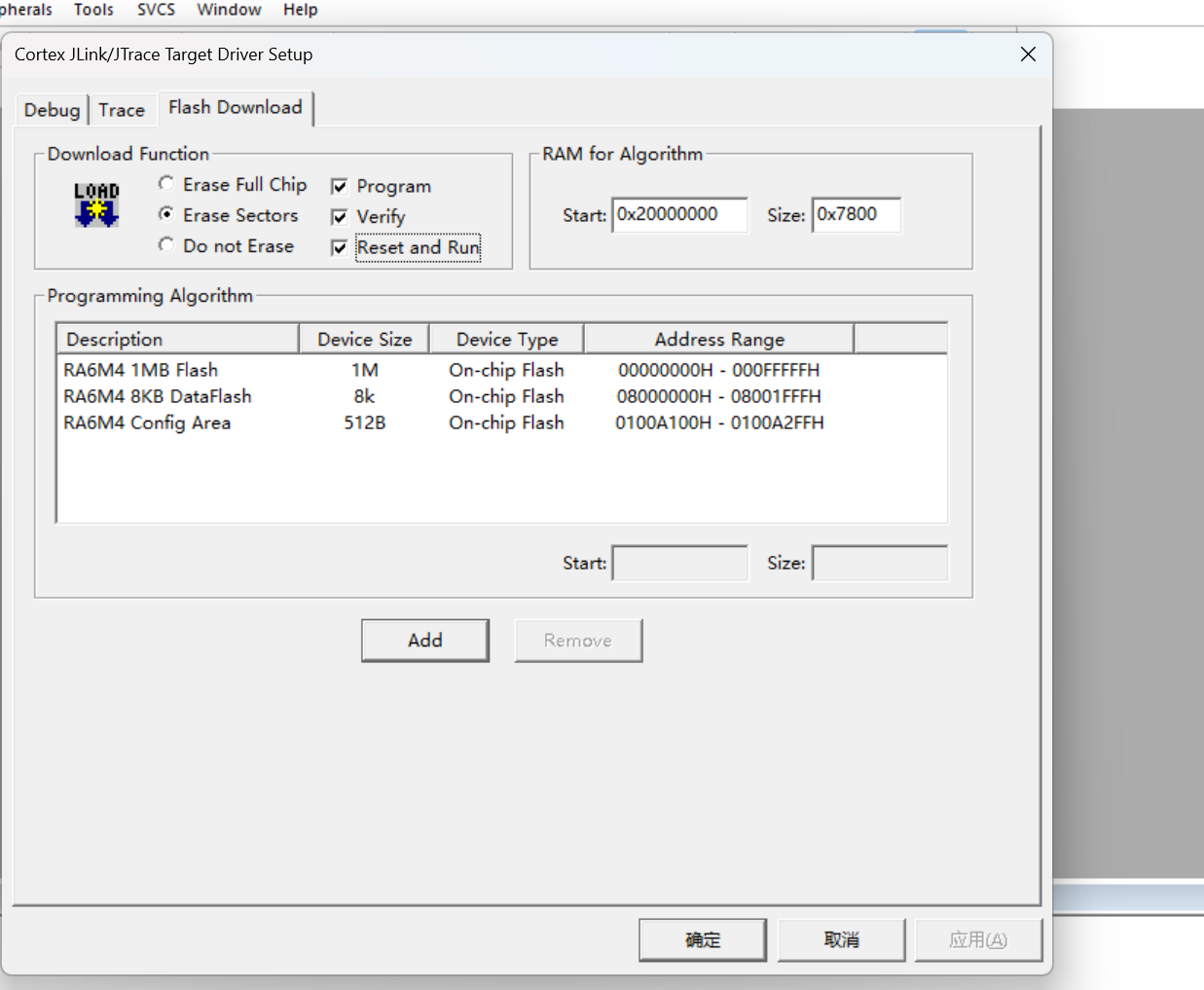Select the Flash Download tab

tap(236, 107)
